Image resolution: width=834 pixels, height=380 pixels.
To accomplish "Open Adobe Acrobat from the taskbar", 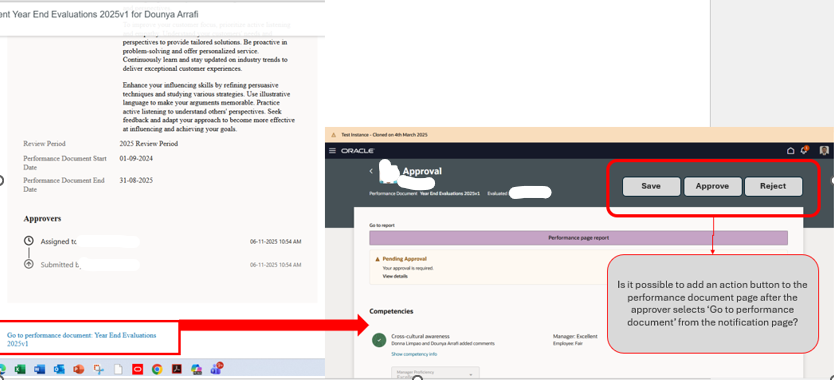I will pos(177,369).
